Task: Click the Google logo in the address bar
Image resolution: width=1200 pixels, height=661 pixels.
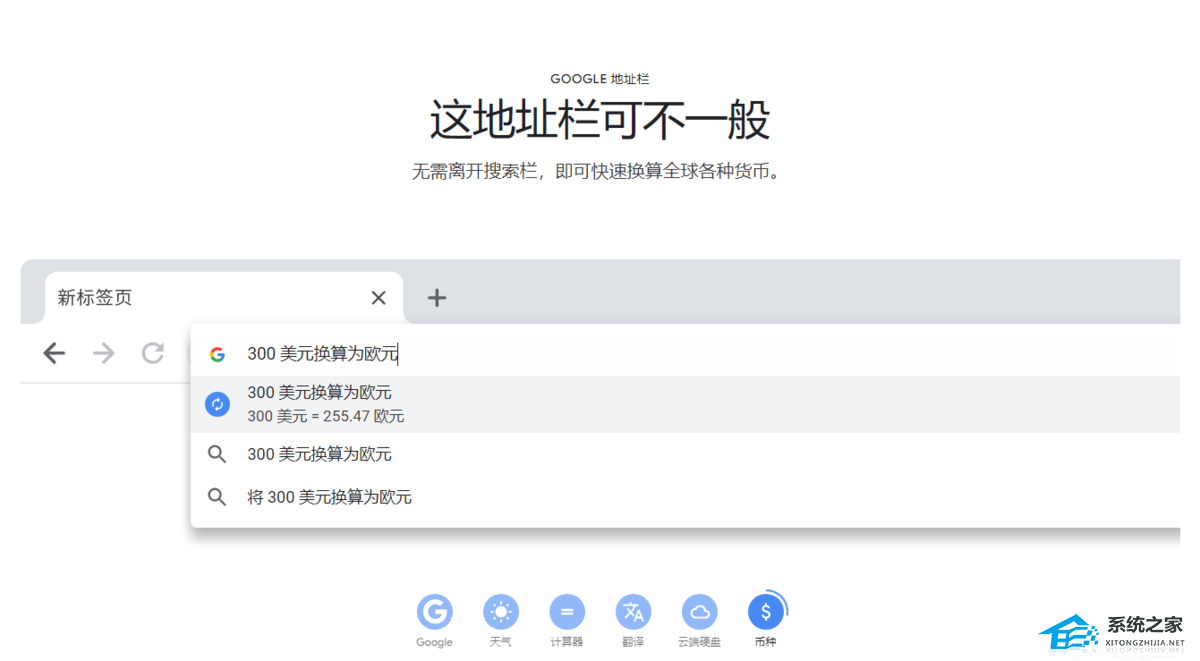Action: (217, 354)
